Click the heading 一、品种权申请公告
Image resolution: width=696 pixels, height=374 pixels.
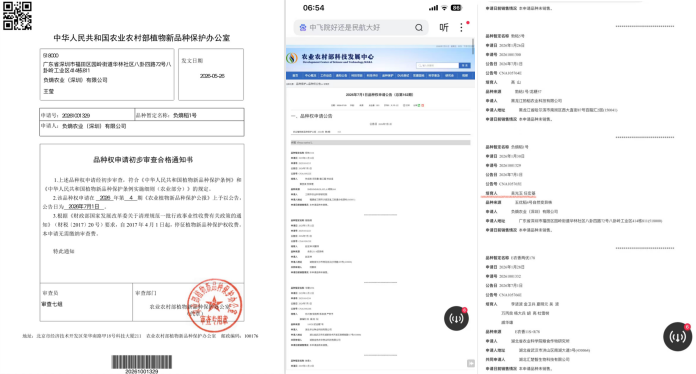click(x=312, y=116)
